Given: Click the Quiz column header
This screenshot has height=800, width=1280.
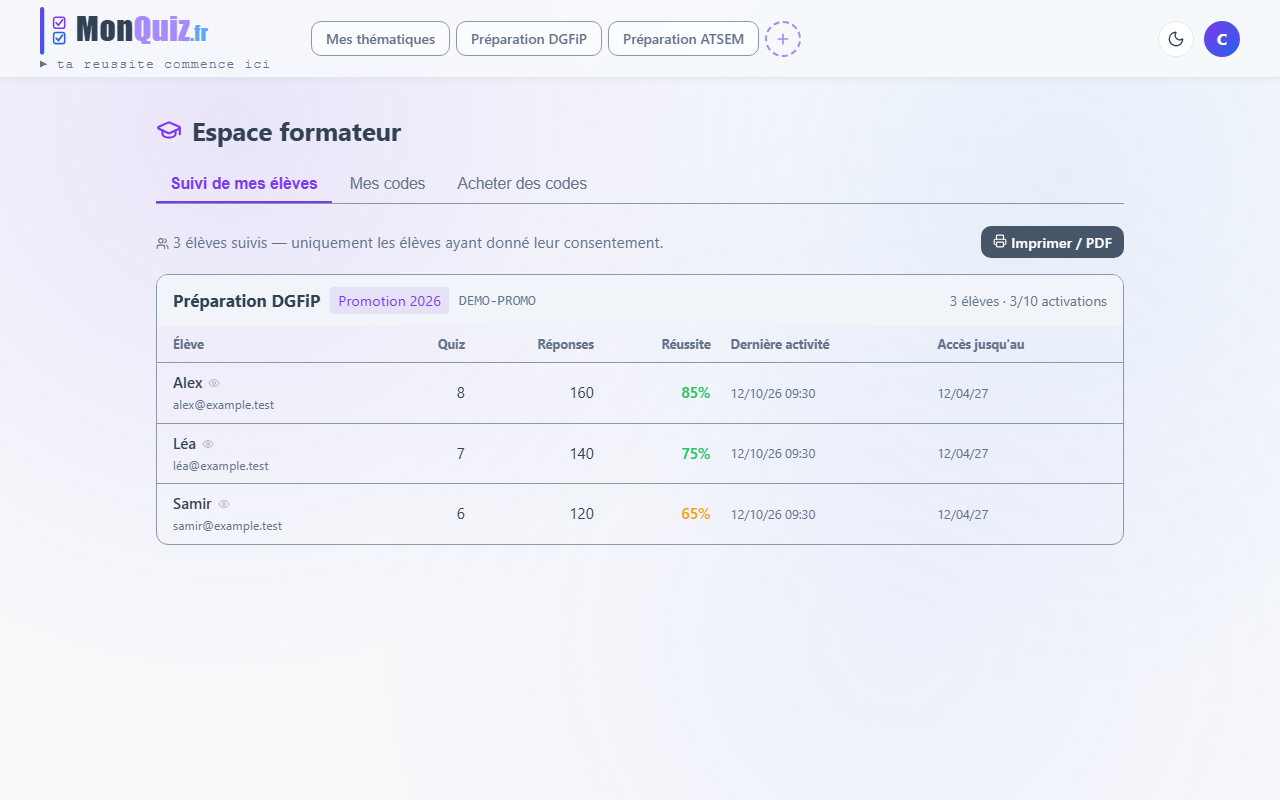Looking at the screenshot, I should pos(451,344).
